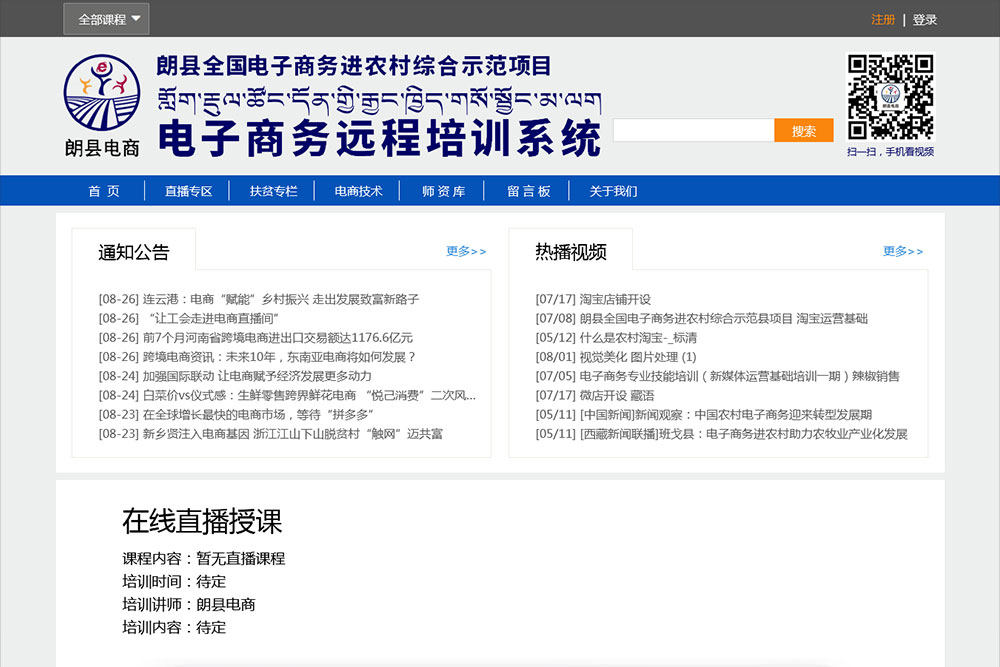Open the 电商技术 navigation item
This screenshot has height=667, width=1000.
point(358,191)
